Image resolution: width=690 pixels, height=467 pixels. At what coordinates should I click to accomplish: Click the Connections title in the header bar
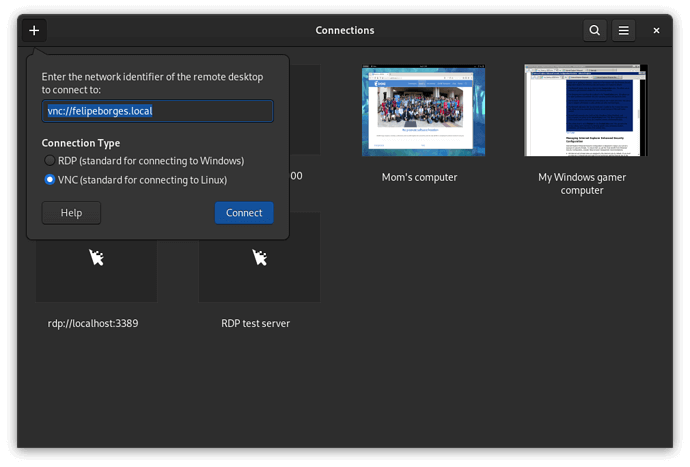(345, 31)
